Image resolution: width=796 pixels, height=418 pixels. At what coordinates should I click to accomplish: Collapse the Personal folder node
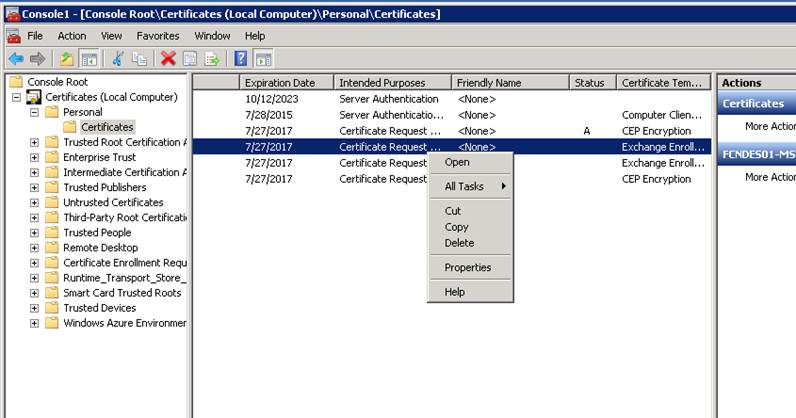point(35,112)
